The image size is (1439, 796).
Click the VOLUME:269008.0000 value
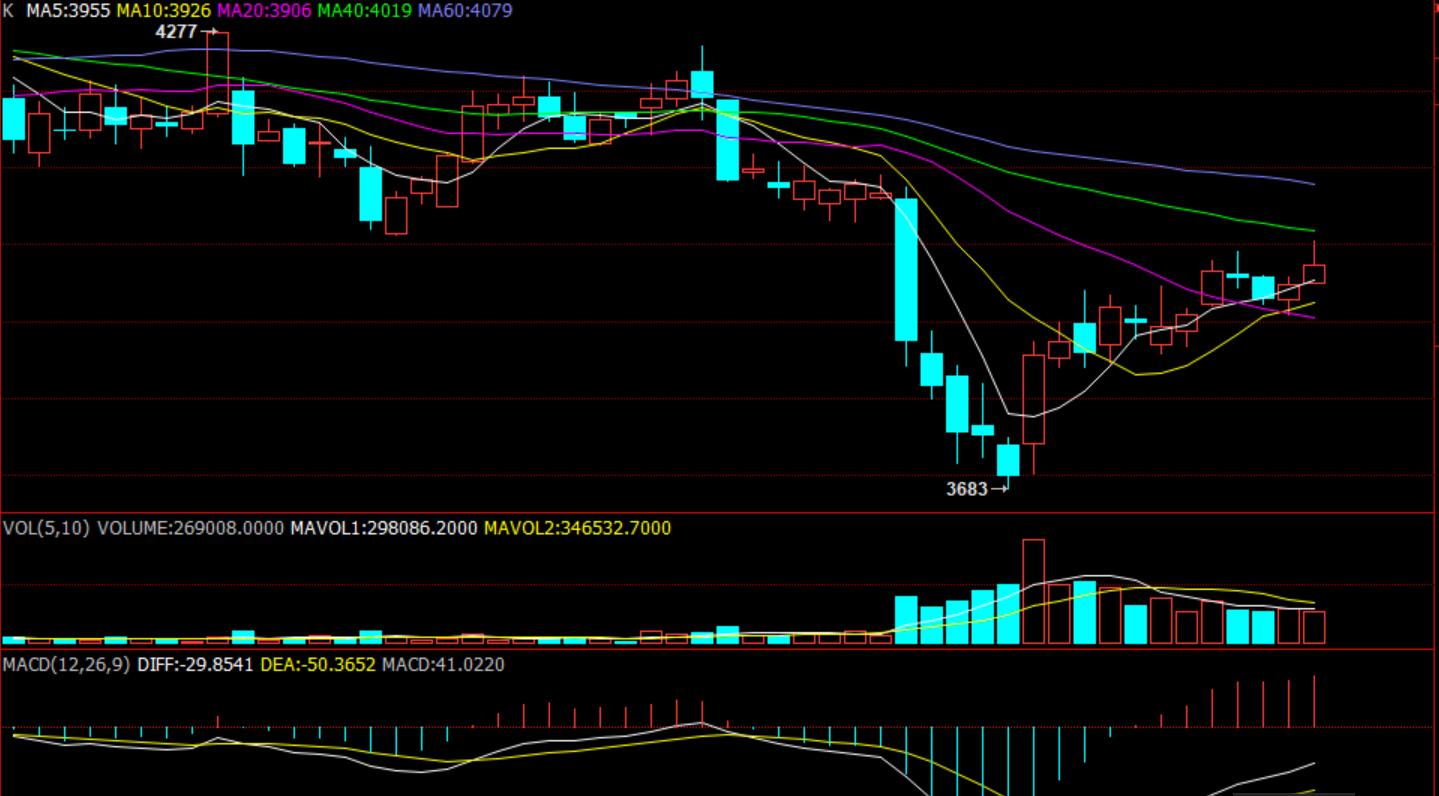coord(191,527)
